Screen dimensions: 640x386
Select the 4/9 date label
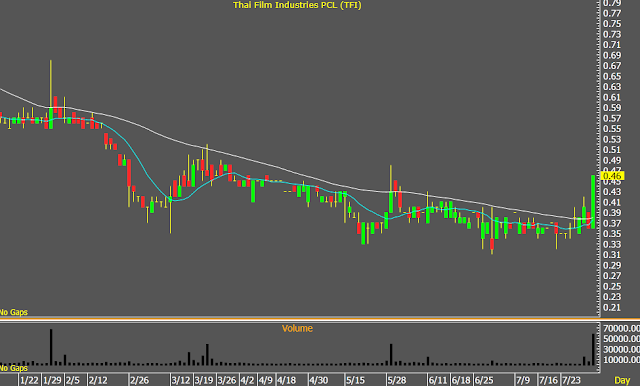click(x=266, y=380)
